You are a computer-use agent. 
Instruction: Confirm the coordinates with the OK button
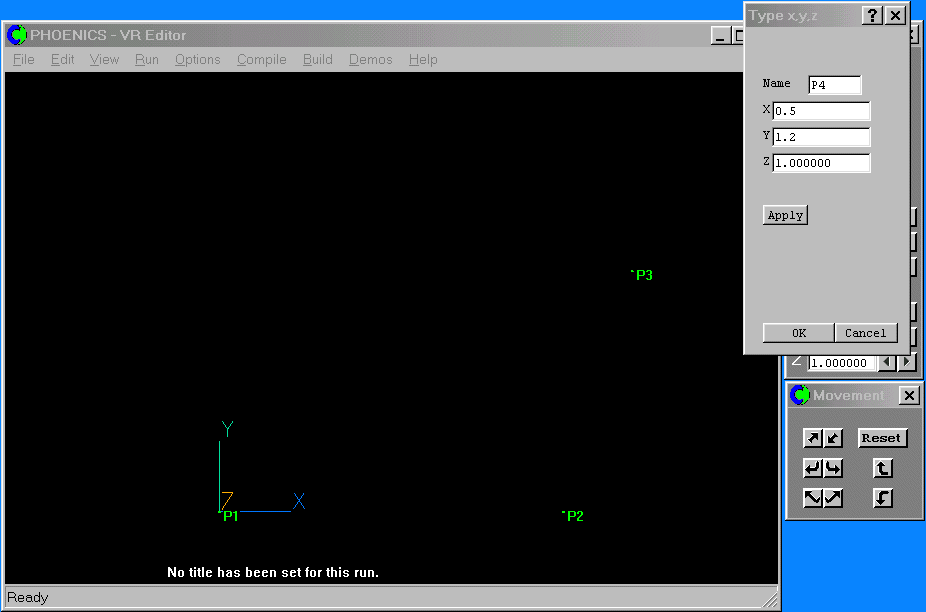798,333
